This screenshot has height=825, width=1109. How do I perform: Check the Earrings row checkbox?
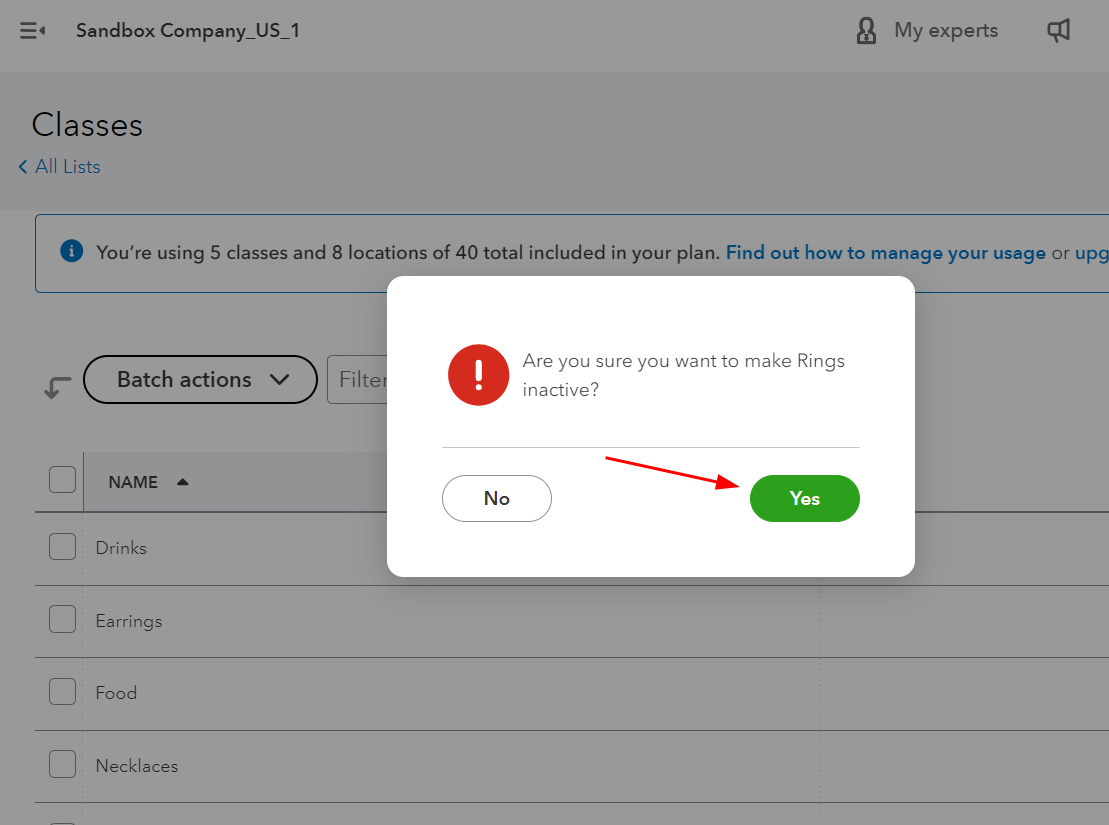coord(61,618)
